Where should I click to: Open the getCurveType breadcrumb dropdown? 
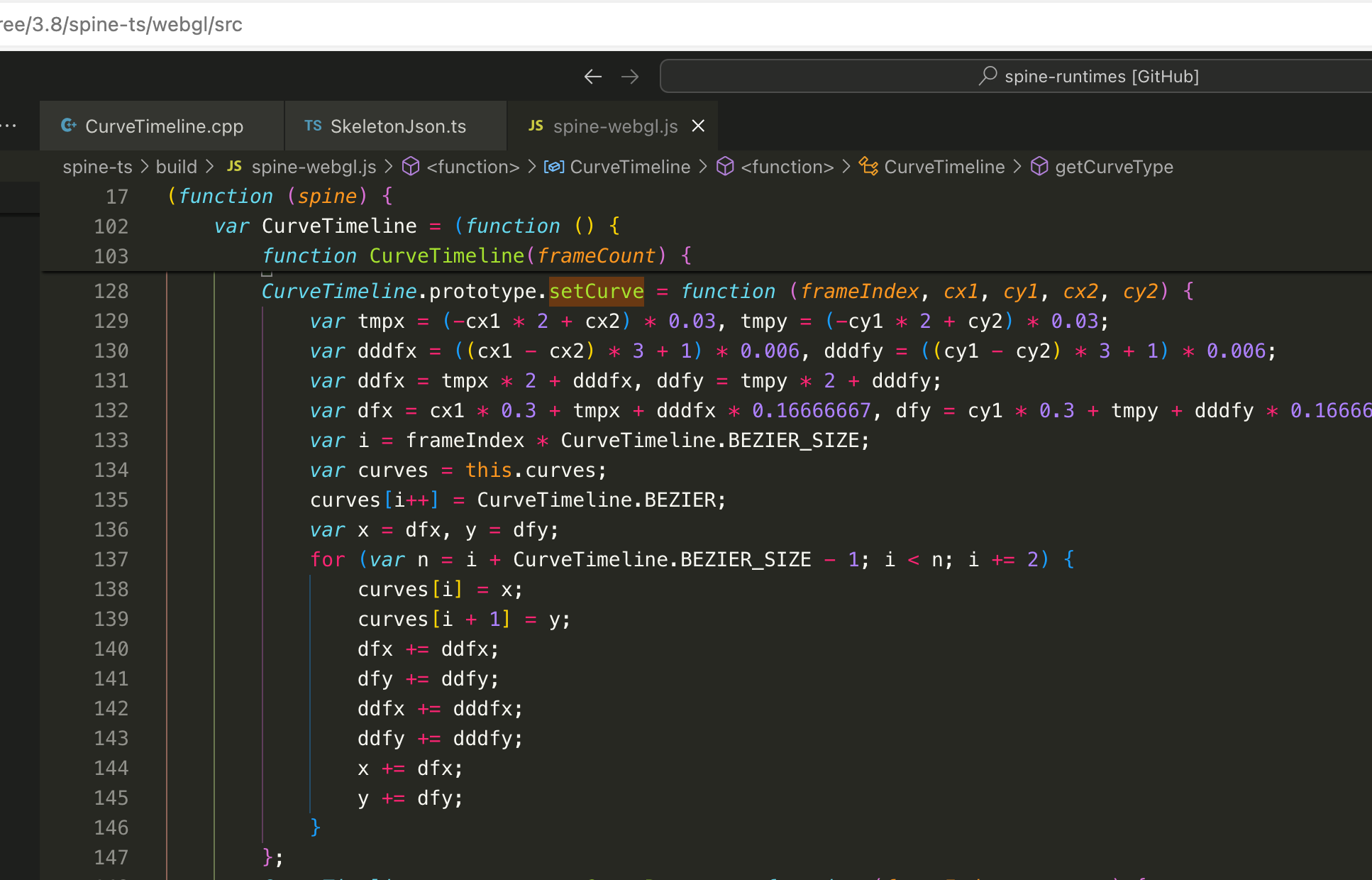coord(1114,167)
